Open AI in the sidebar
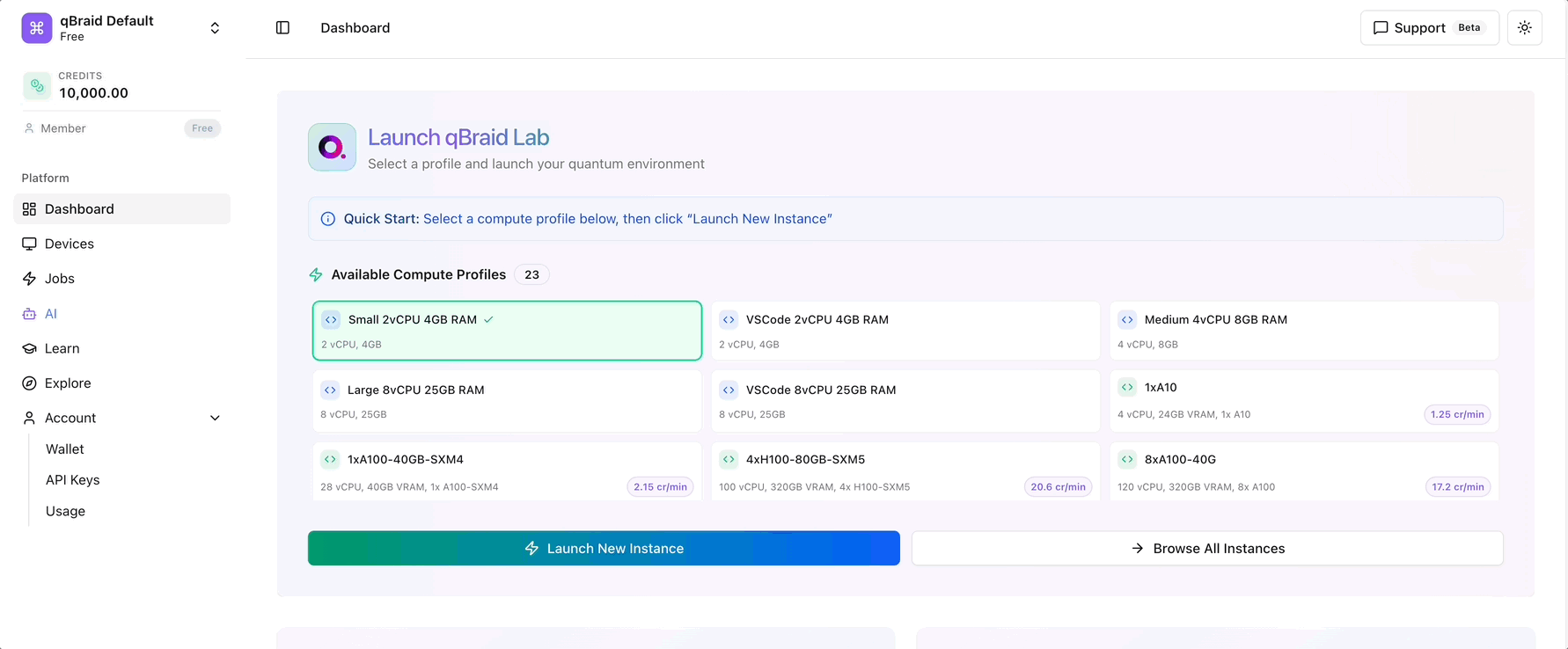Screen dimensions: 1568x649 122,314
